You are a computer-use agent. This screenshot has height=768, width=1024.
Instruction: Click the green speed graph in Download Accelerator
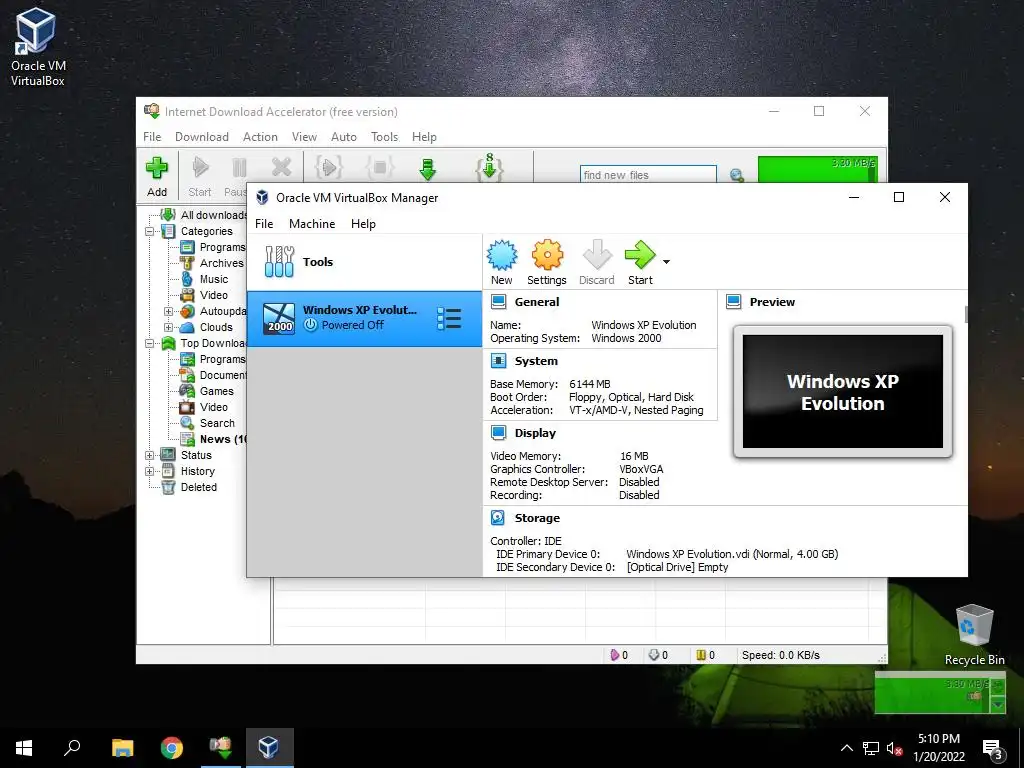coord(818,170)
